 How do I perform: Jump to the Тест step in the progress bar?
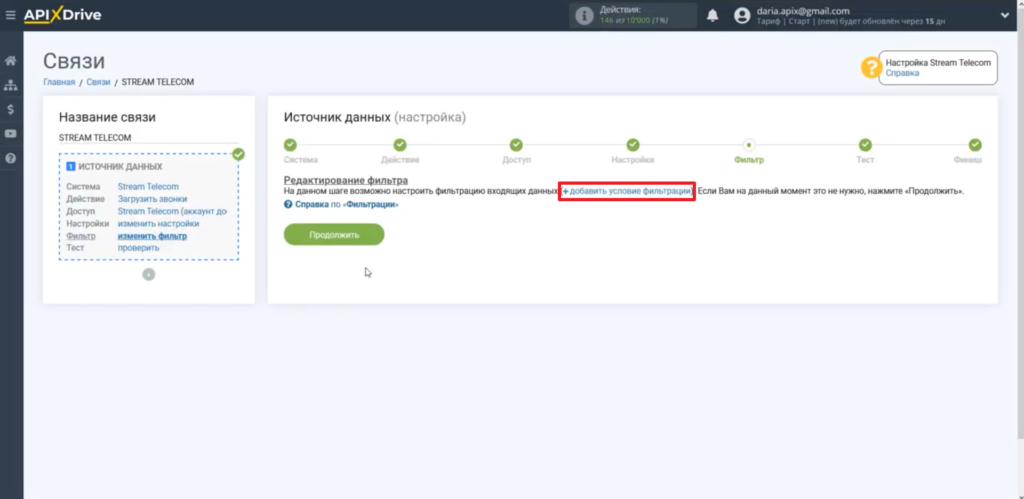(x=865, y=146)
